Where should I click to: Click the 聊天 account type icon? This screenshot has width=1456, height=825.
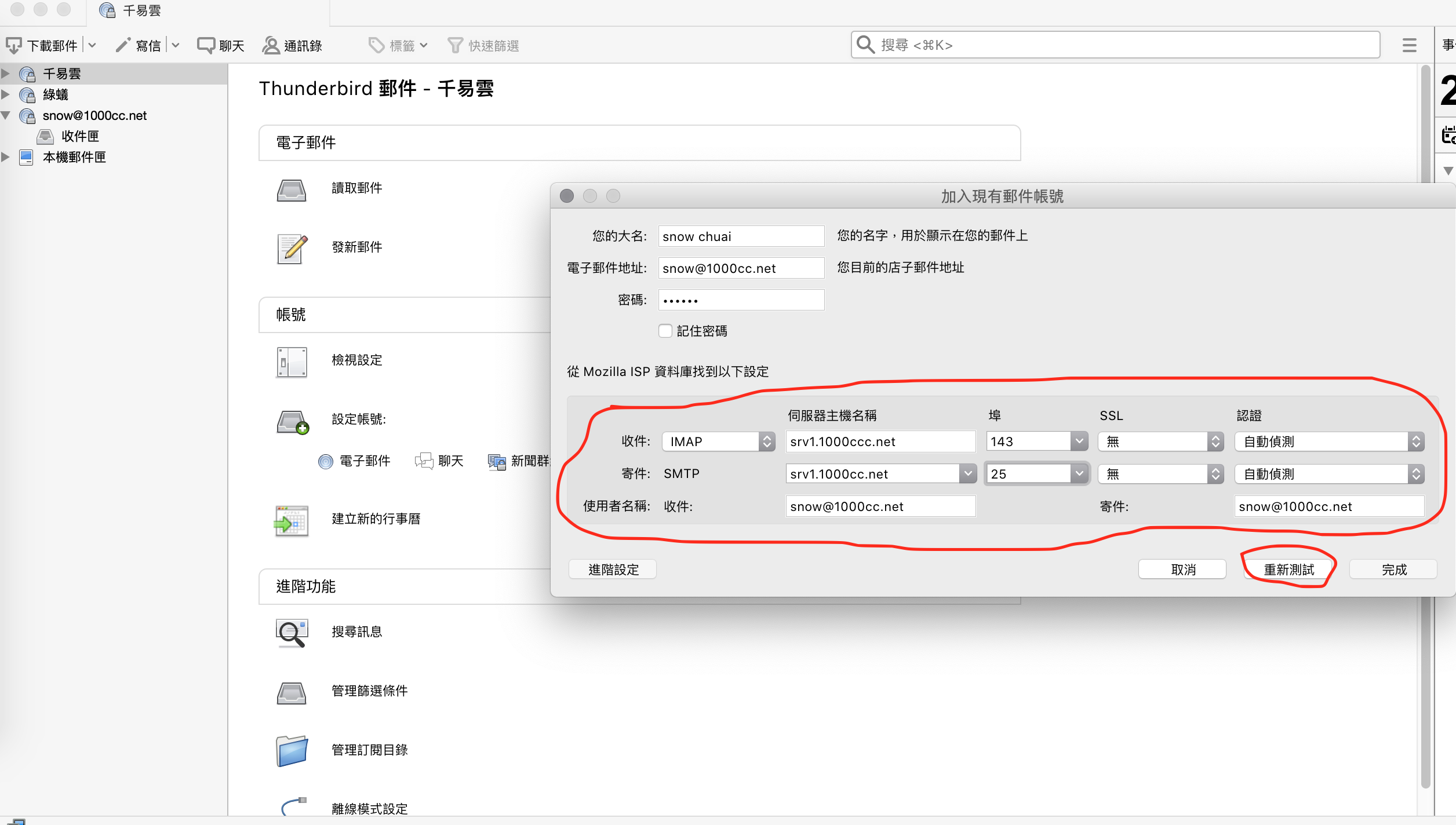[424, 461]
